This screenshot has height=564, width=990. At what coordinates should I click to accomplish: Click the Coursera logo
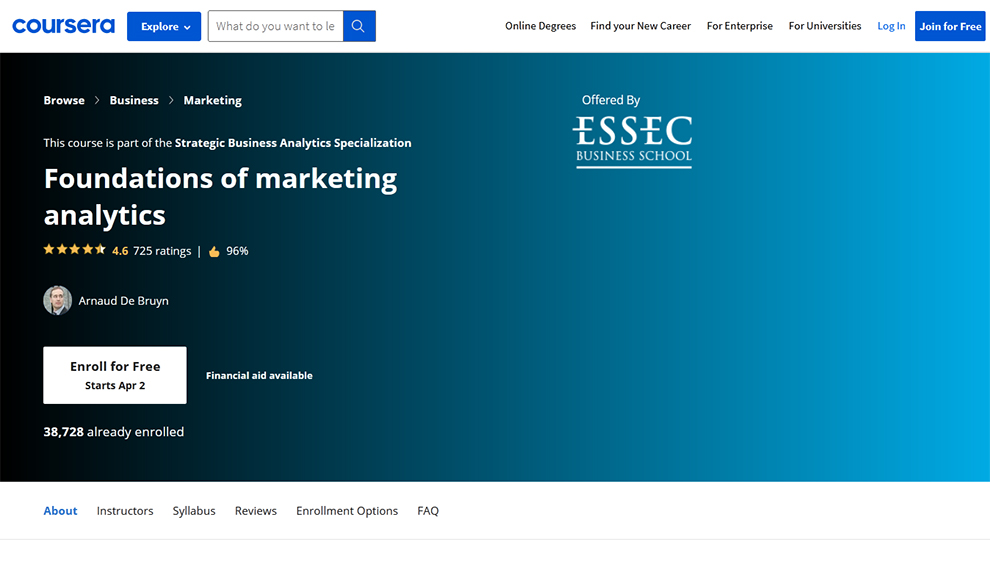[64, 26]
